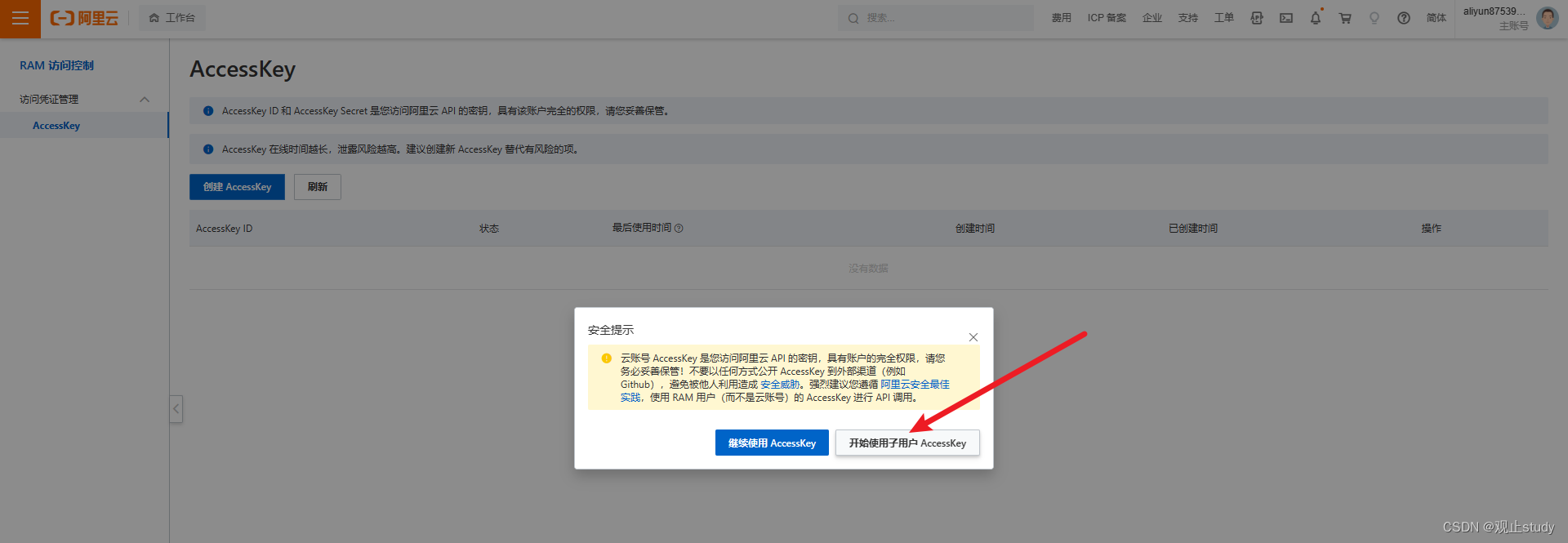Click the 已创建时间 column header
This screenshot has width=1568, height=543.
(1193, 229)
